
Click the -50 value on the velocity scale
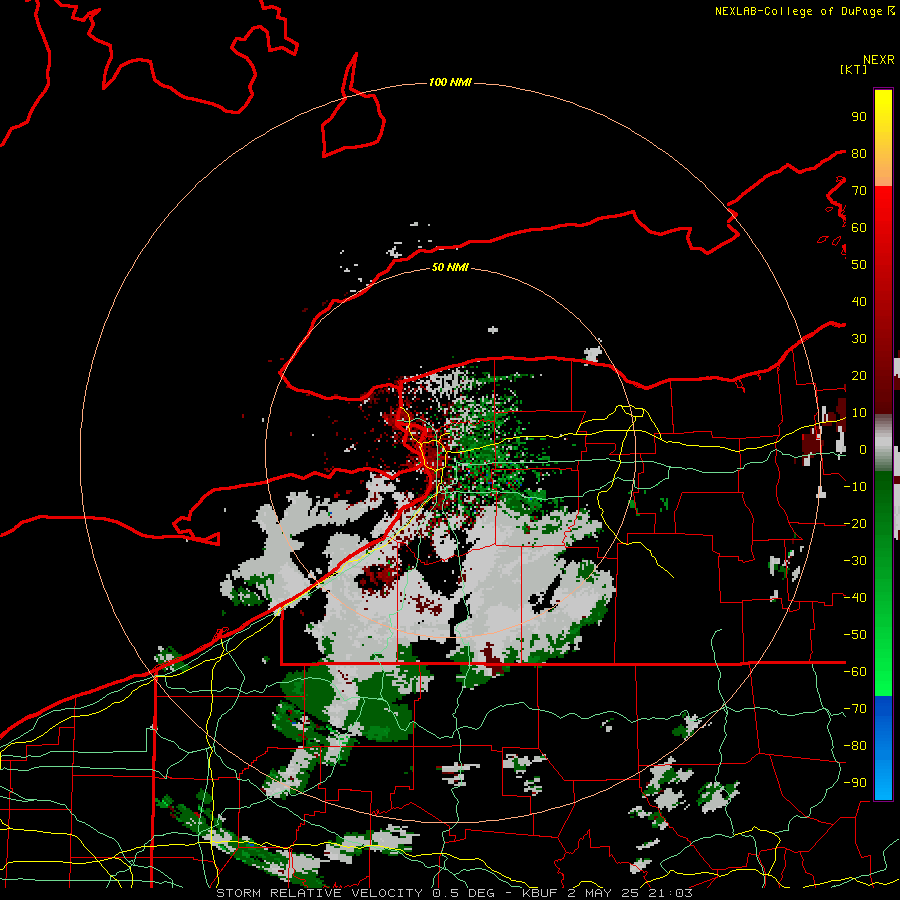point(855,635)
